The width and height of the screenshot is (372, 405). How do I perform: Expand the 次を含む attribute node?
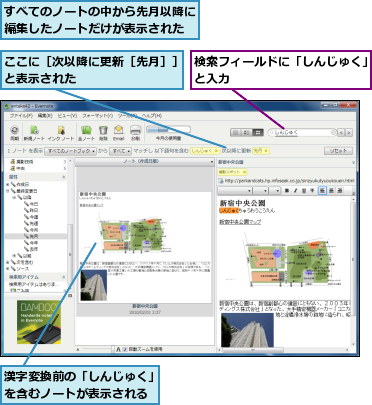pos(8,262)
